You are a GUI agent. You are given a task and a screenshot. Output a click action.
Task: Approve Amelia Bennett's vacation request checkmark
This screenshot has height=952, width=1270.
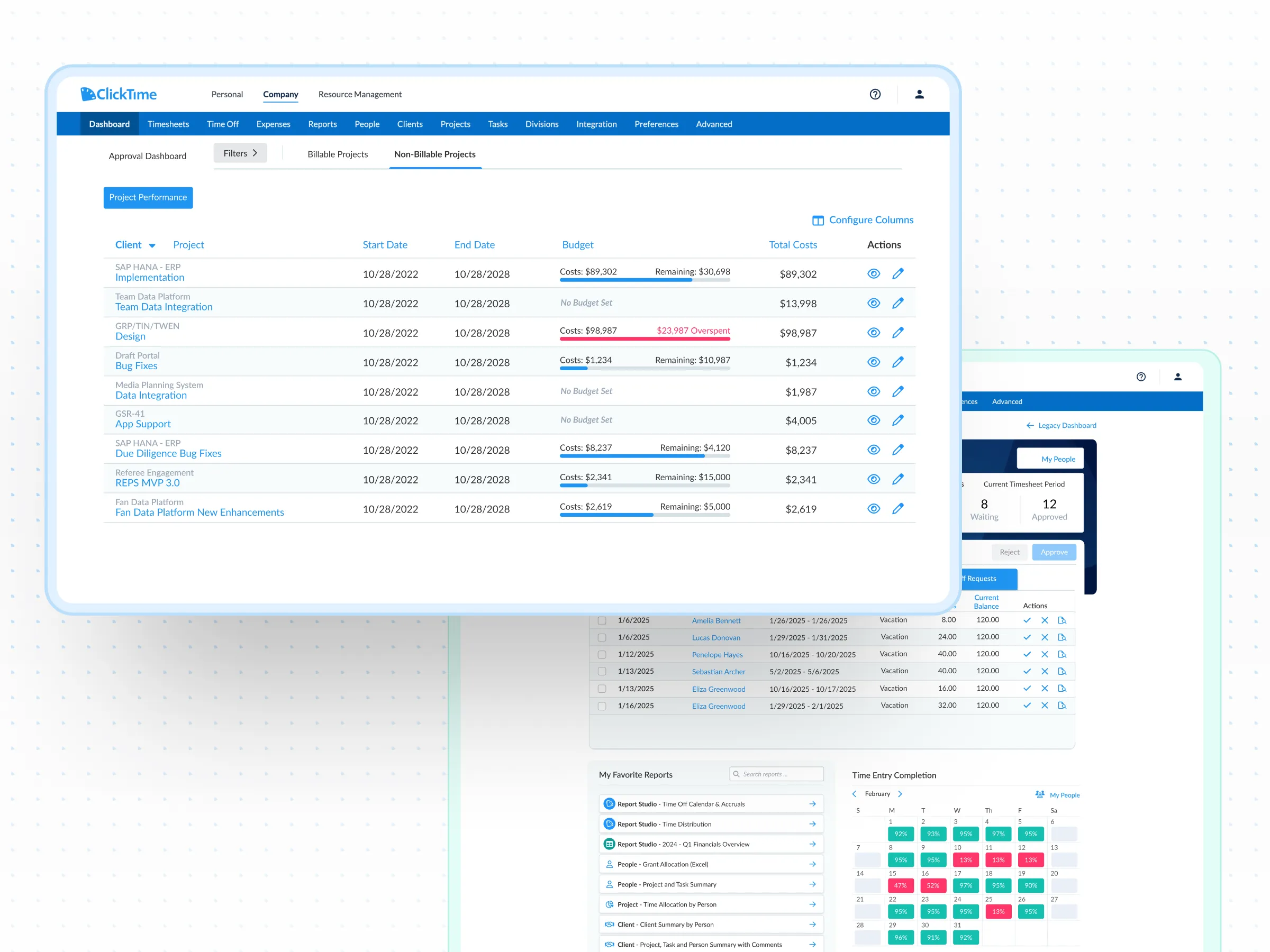tap(1027, 620)
